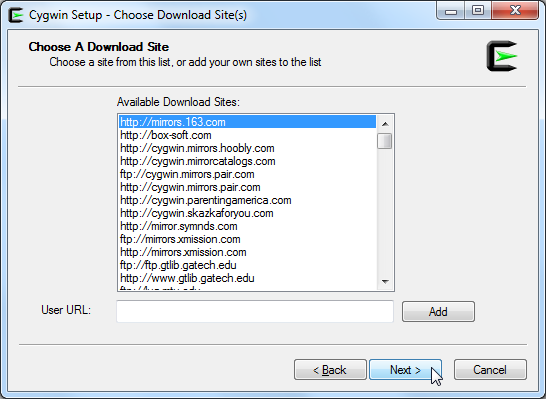Screen dimensions: 546x399
Task: Focus the User URL input field
Action: [255, 311]
